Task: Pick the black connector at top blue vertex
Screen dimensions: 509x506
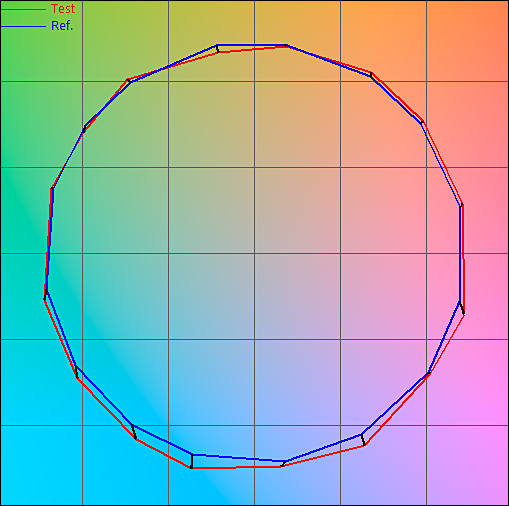Action: pos(218,48)
